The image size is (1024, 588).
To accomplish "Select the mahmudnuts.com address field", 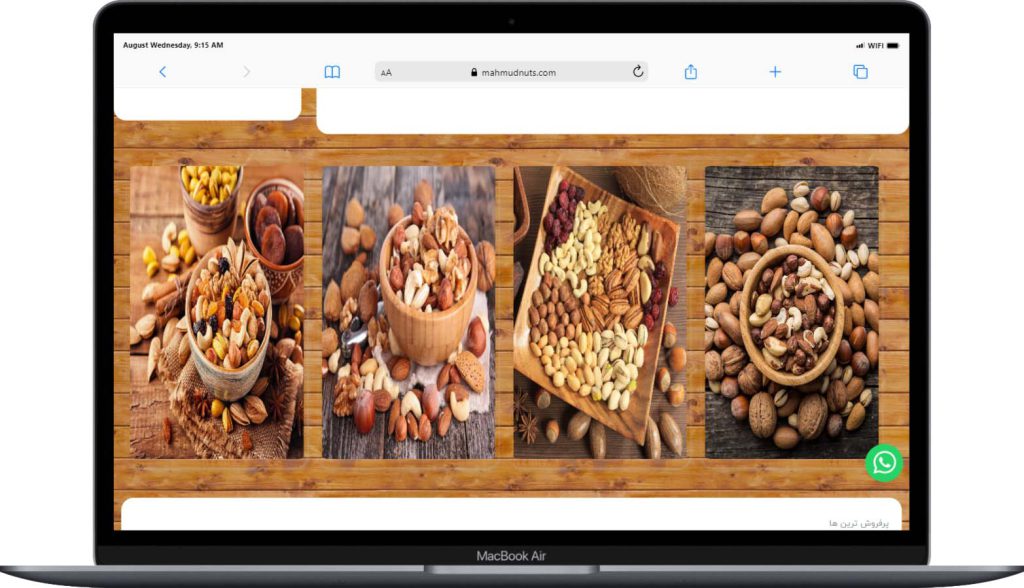I will 518,73.
